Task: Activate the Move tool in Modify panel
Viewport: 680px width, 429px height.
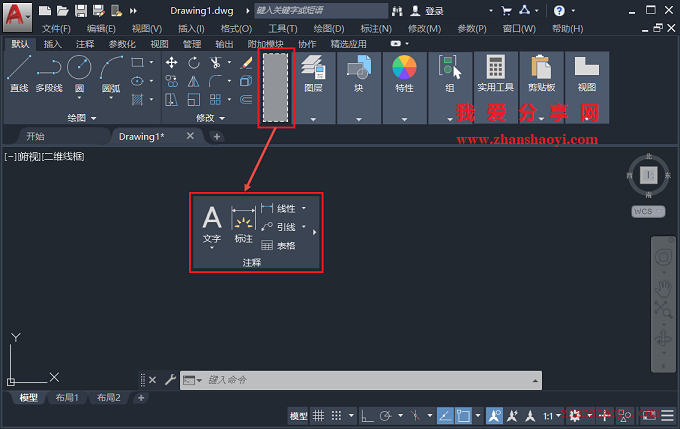Action: (x=171, y=63)
